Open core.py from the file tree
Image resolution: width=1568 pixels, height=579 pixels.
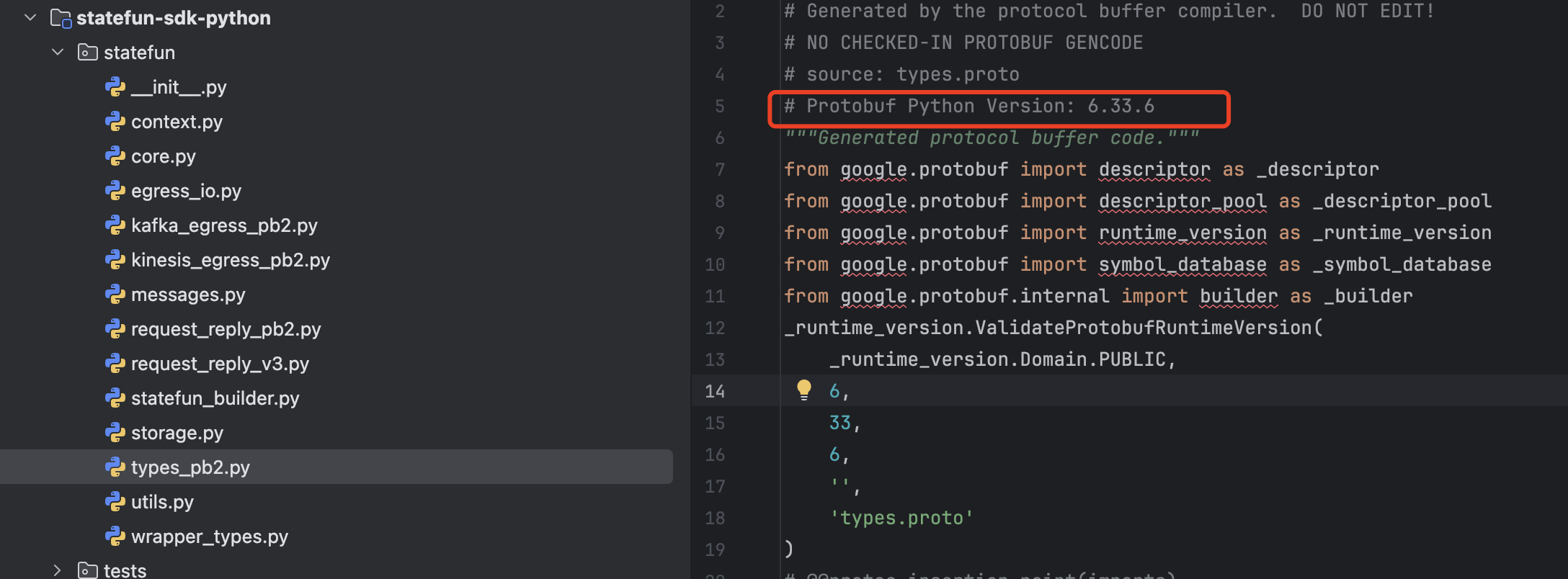coord(164,156)
